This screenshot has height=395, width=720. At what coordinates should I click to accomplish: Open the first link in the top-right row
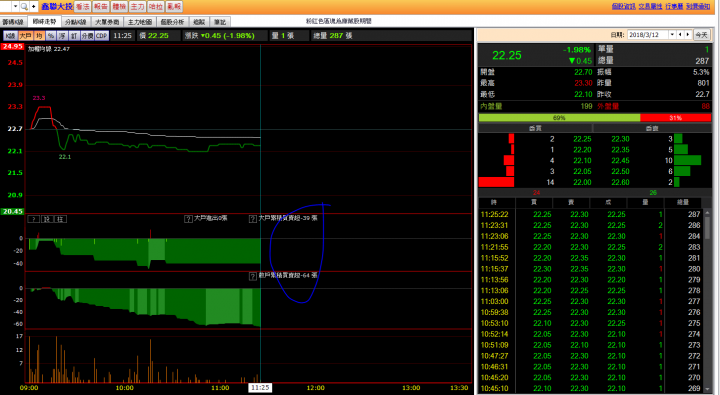(x=624, y=6)
